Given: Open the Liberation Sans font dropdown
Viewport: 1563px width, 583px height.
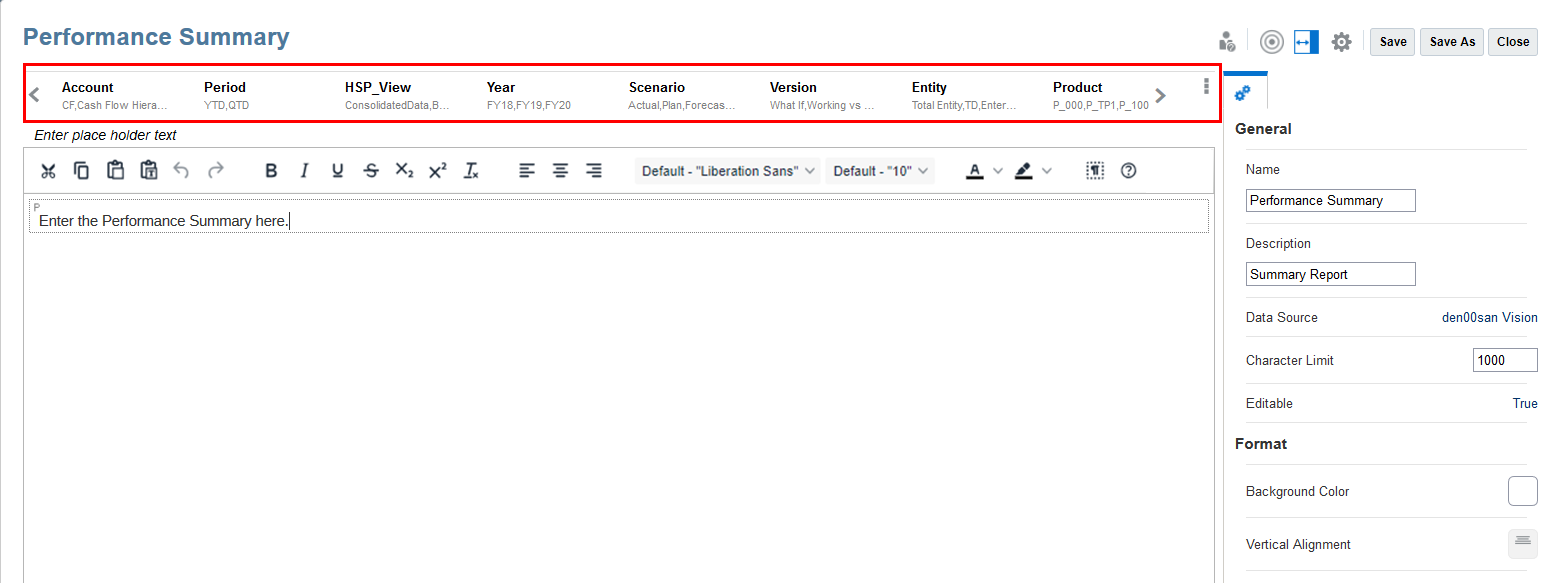Looking at the screenshot, I should [x=728, y=171].
